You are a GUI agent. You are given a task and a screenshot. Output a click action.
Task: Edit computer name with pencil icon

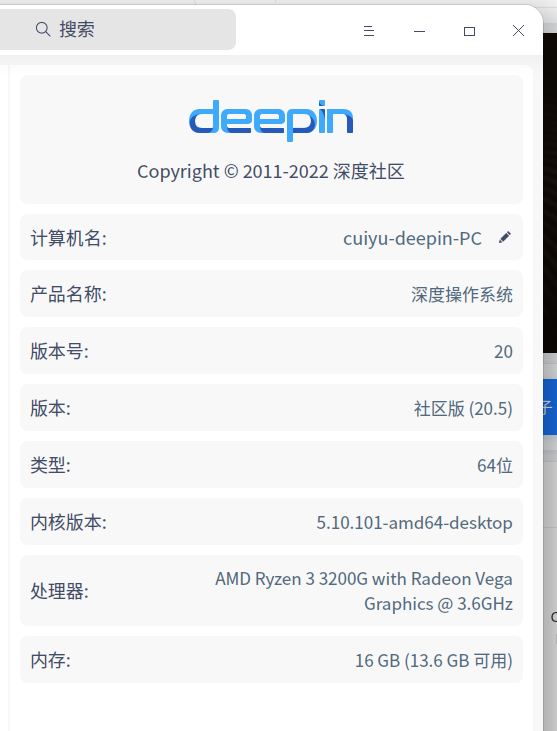point(505,237)
